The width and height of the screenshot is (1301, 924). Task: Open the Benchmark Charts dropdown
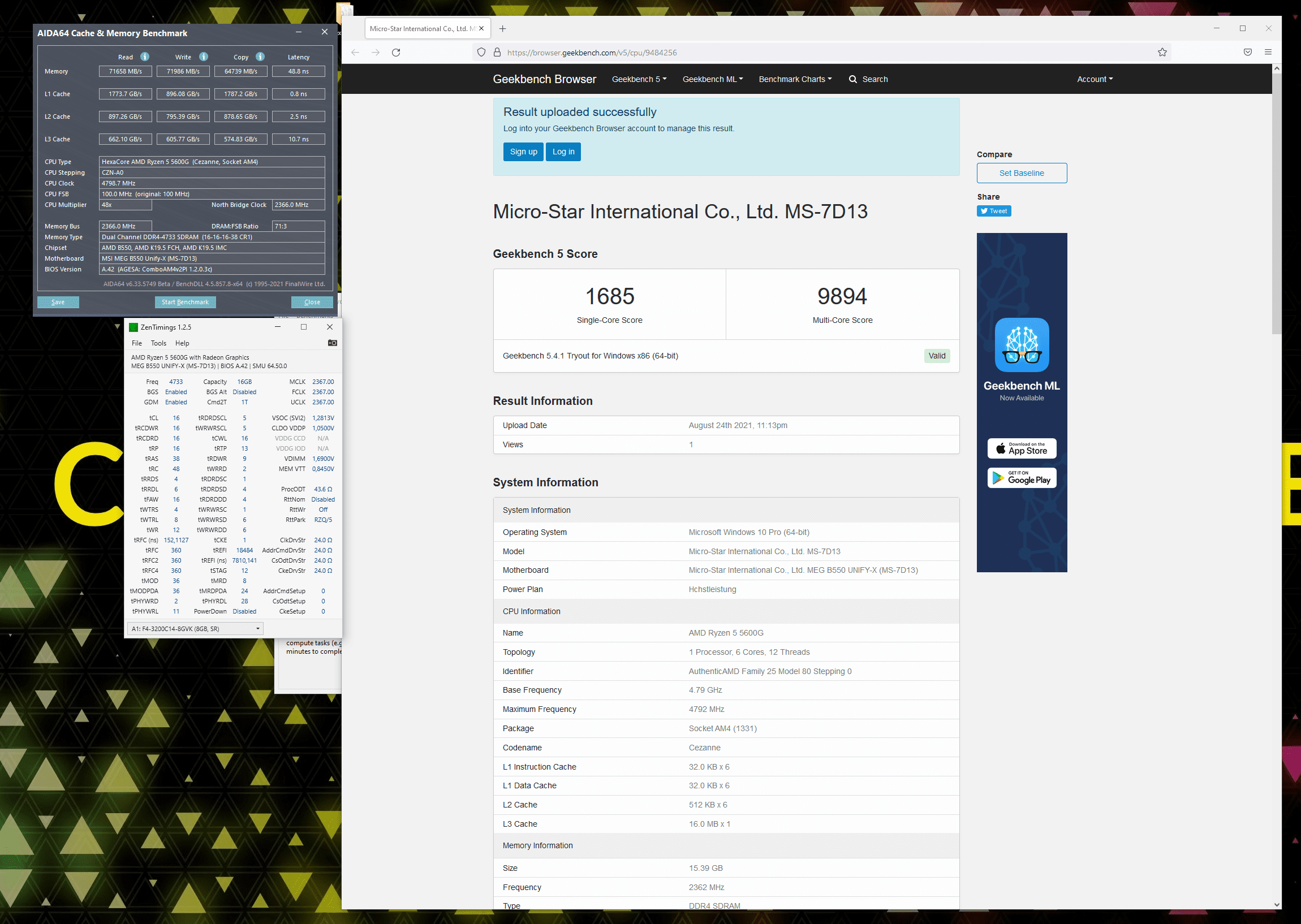tap(795, 79)
